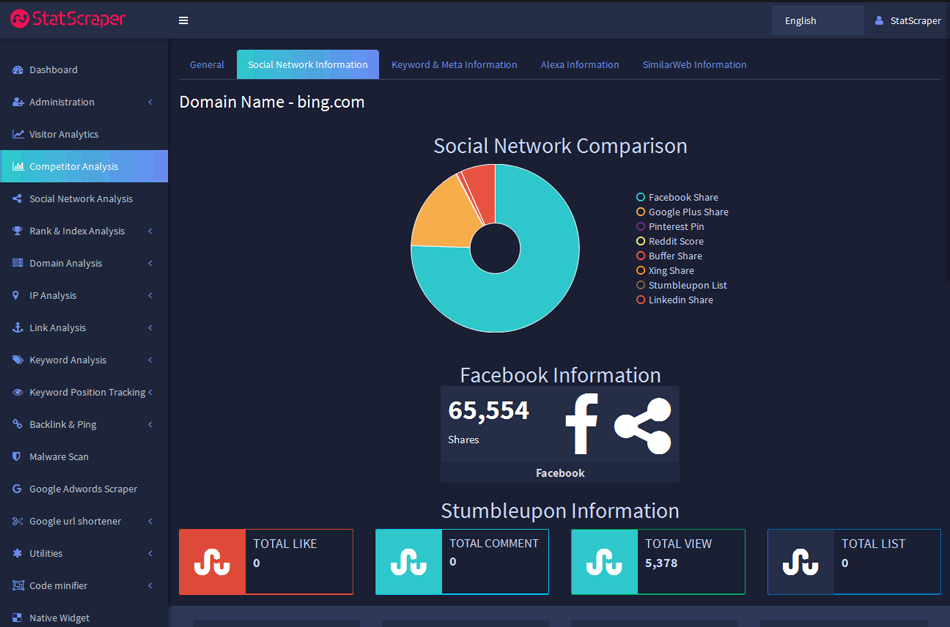Switch to the General tab
Image resolution: width=950 pixels, height=627 pixels.
207,64
